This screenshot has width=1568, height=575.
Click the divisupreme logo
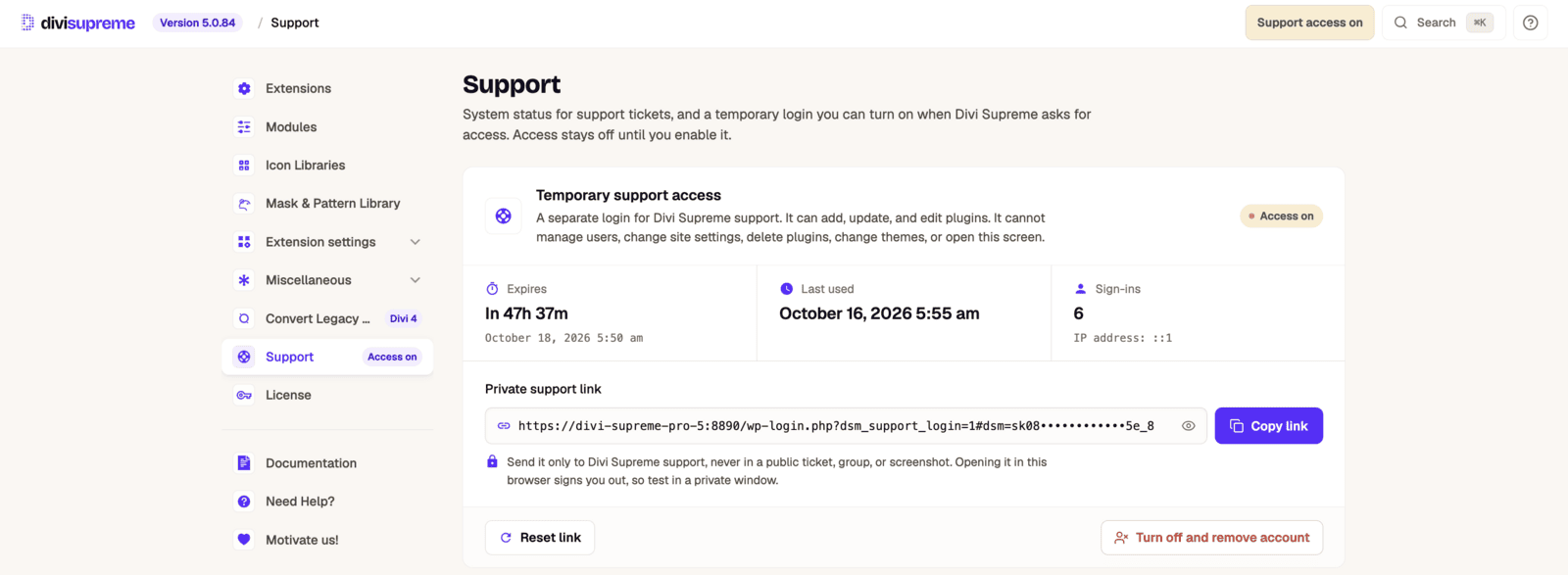78,23
